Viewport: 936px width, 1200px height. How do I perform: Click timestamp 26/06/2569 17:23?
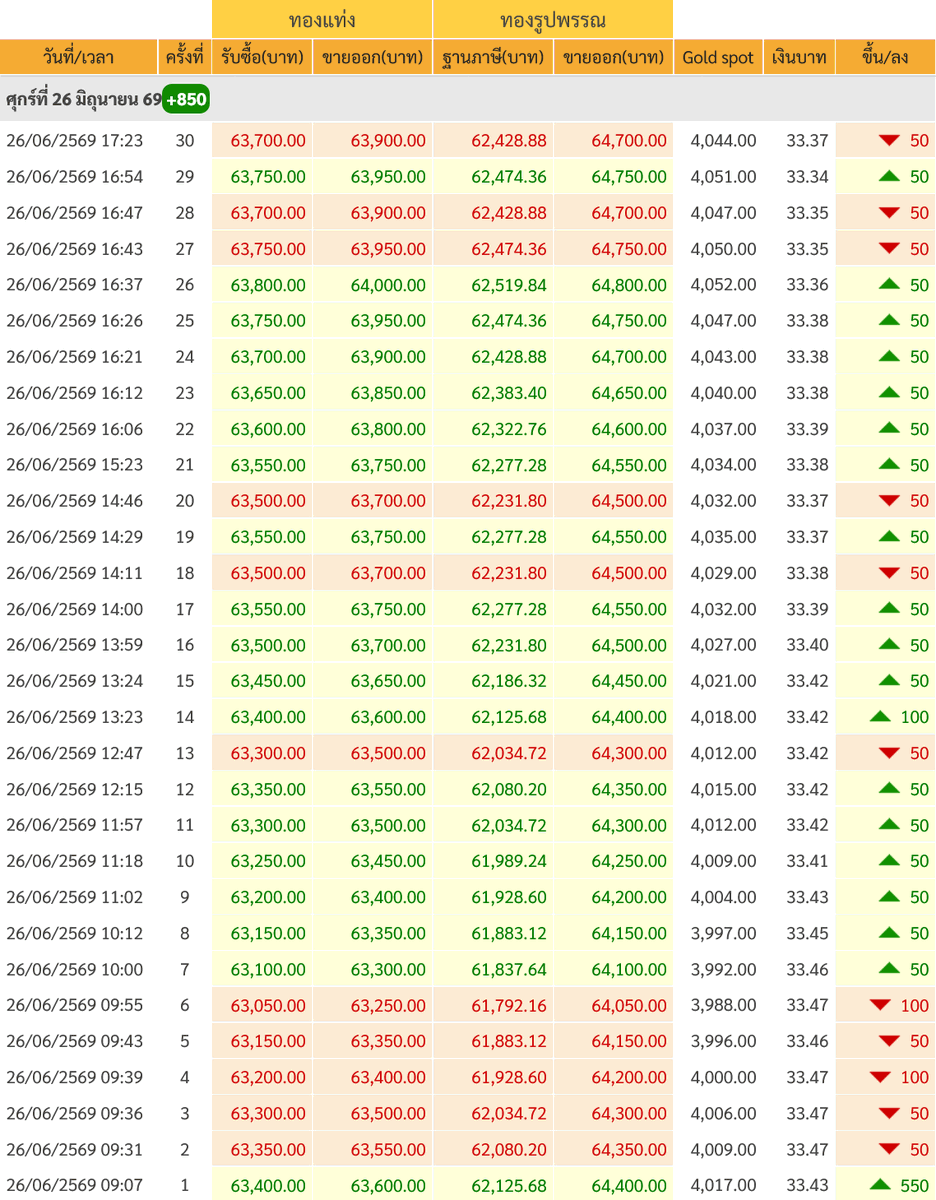point(75,141)
